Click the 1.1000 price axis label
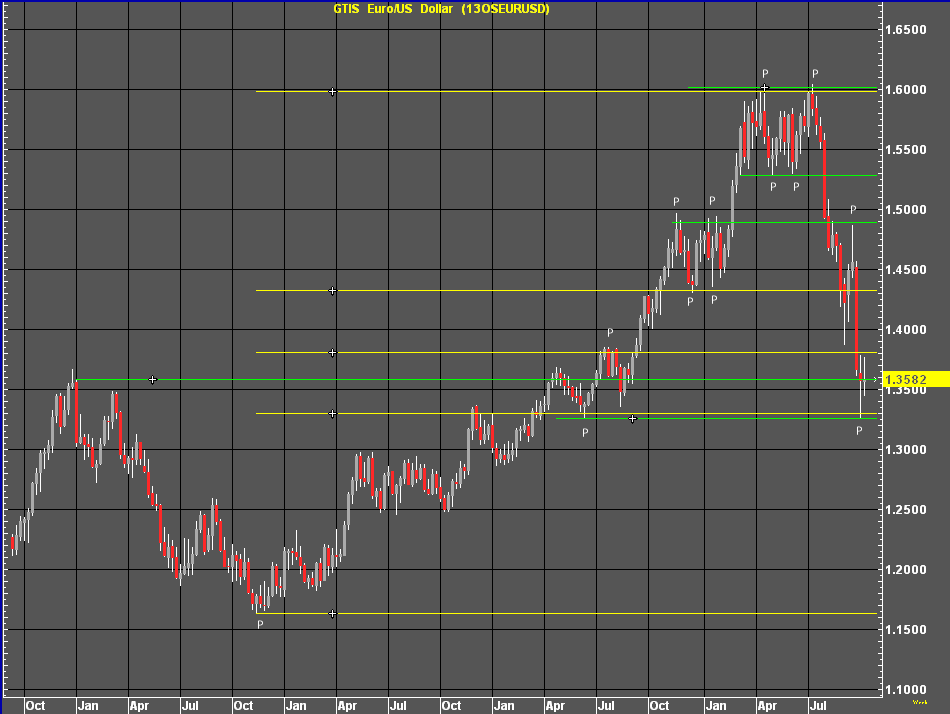The width and height of the screenshot is (950, 714). tap(905, 690)
